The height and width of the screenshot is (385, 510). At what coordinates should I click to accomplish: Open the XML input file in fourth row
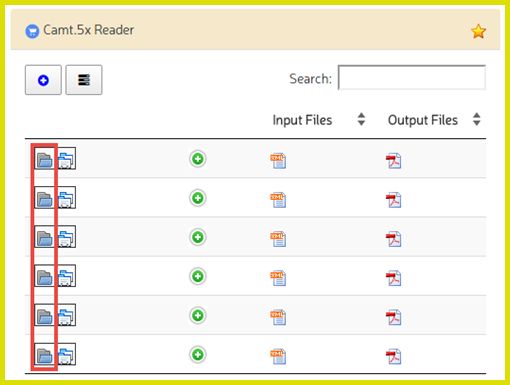[278, 278]
